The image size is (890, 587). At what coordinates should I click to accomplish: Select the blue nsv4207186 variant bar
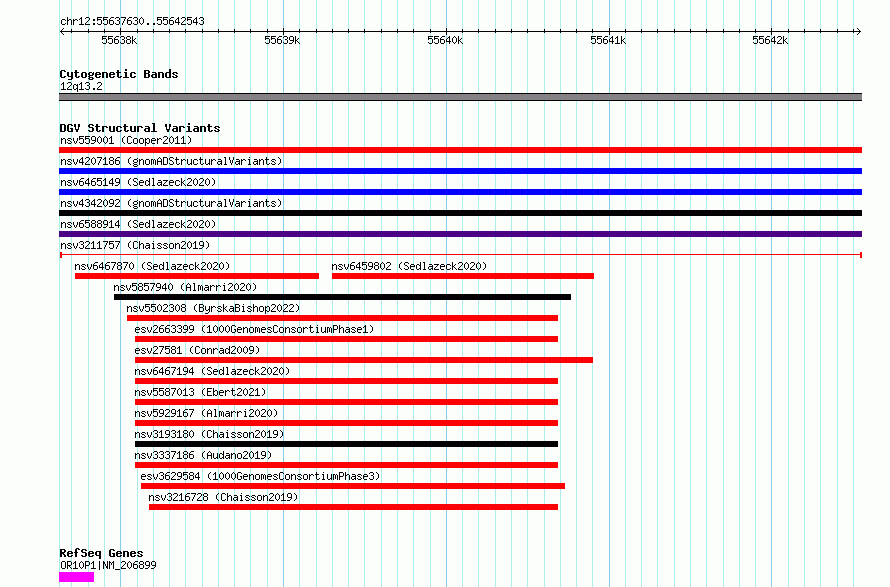click(x=460, y=171)
